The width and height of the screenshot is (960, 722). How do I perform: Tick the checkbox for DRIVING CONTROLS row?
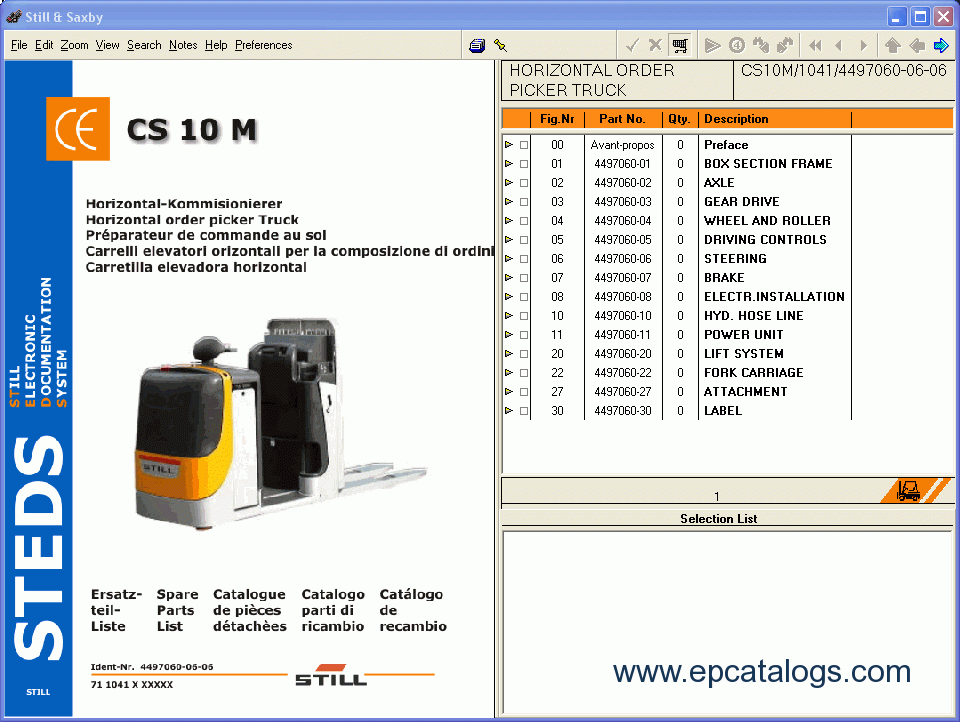tap(524, 240)
